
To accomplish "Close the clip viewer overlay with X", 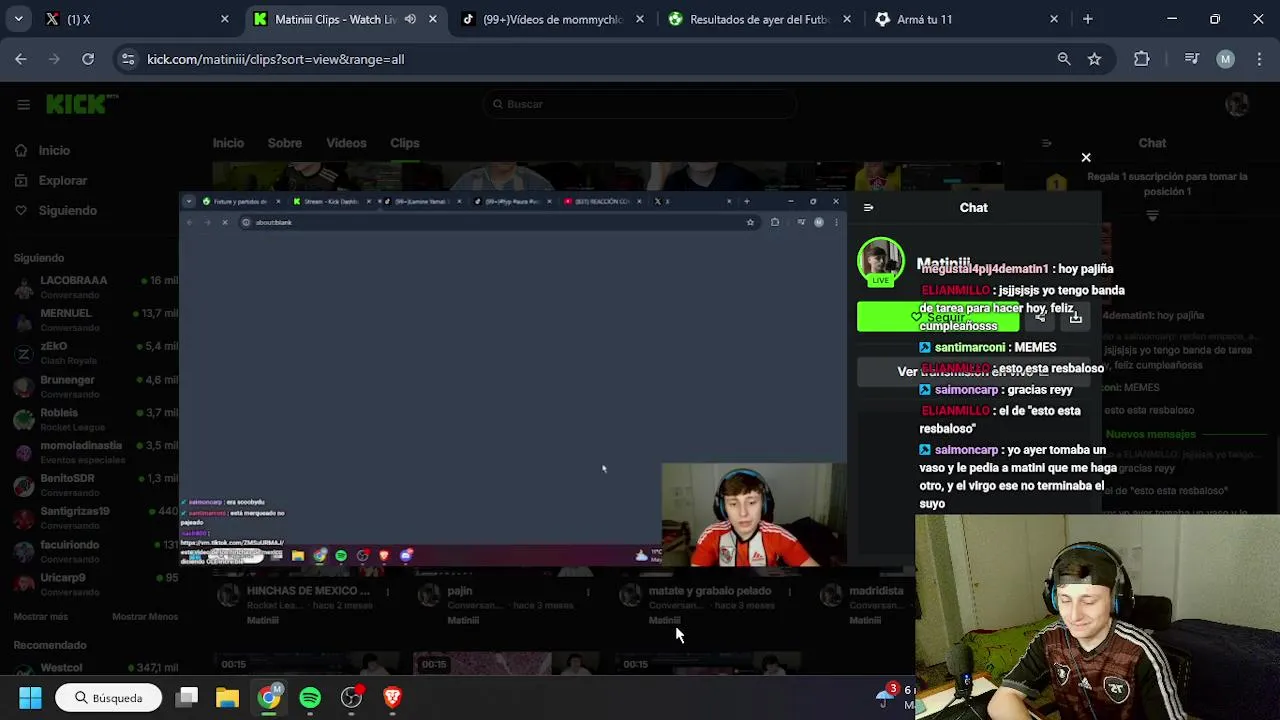I will 1086,157.
